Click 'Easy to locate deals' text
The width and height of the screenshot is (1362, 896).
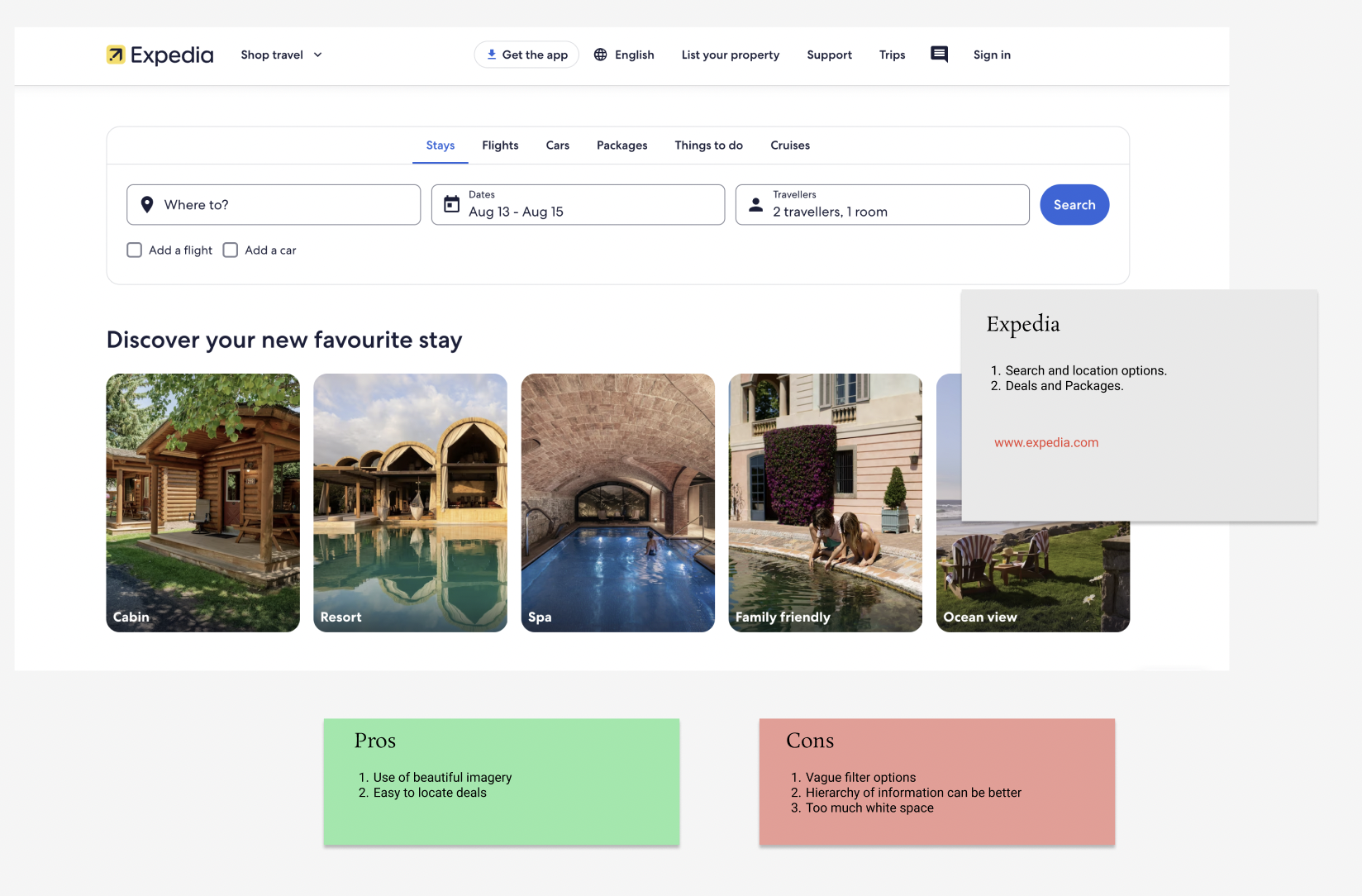point(430,793)
